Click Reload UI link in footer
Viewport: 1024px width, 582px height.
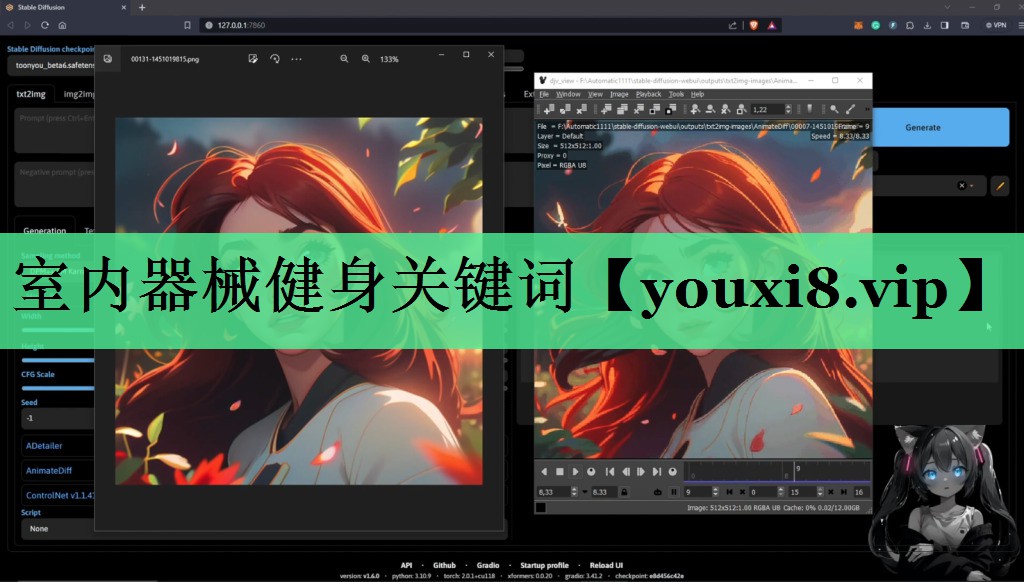pos(606,565)
